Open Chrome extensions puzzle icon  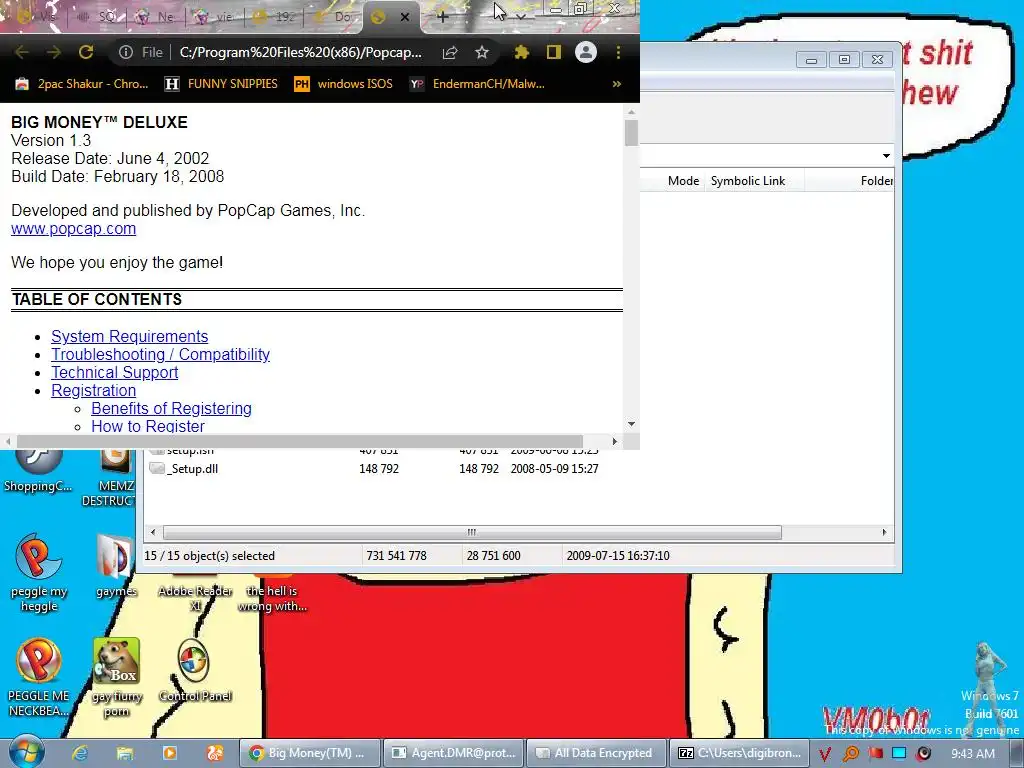(x=521, y=52)
